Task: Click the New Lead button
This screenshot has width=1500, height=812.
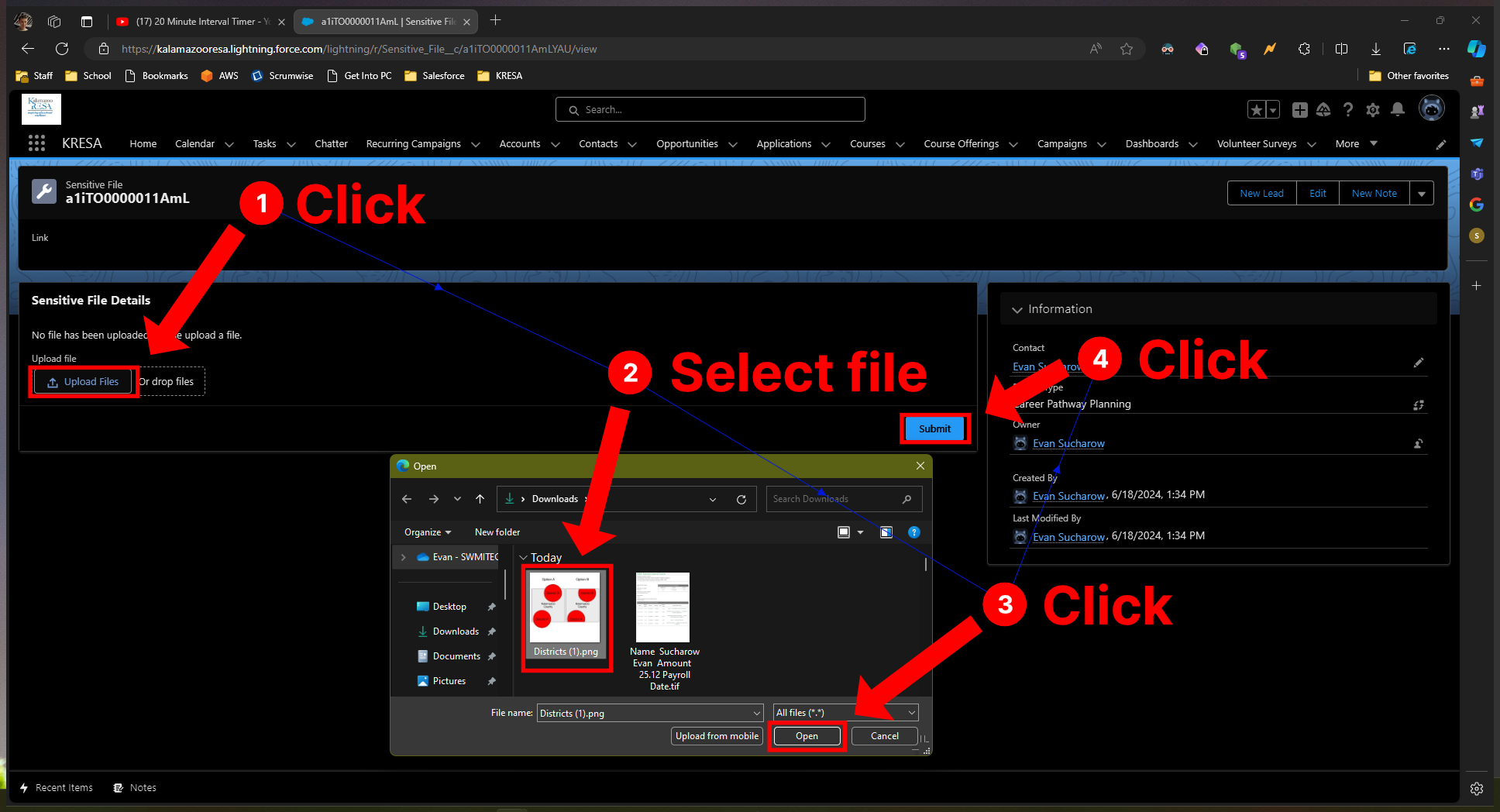Action: [x=1261, y=194]
